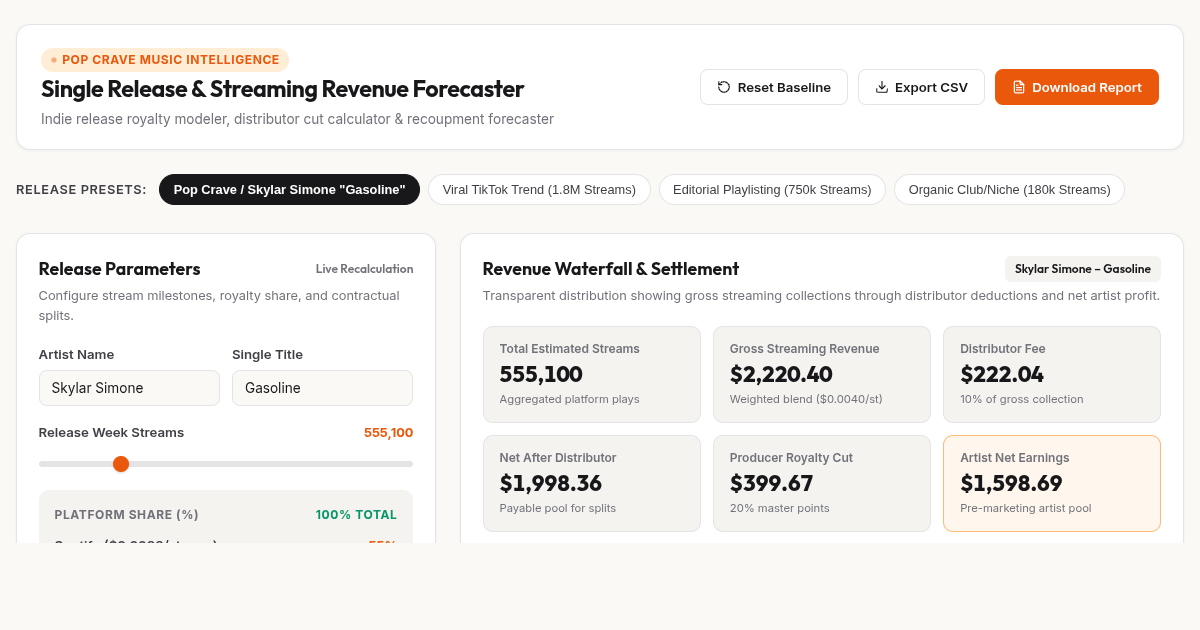Screen dimensions: 1200x630
Task: Select the Producer Royalty Cut card
Action: (x=822, y=483)
